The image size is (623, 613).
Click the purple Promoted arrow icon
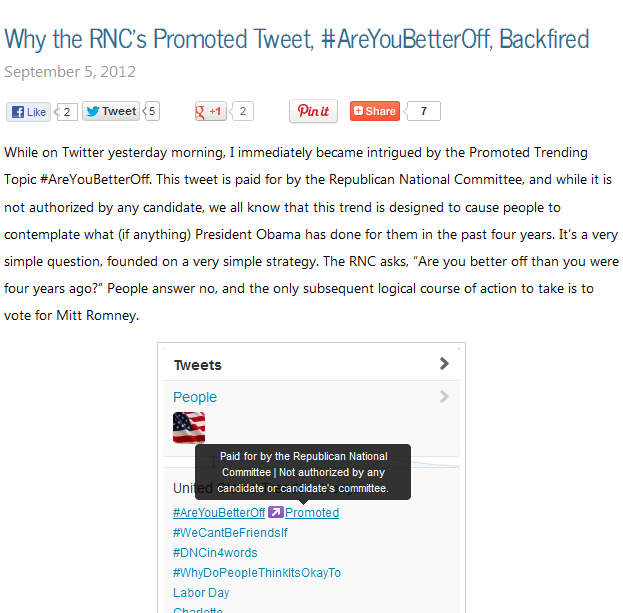pyautogui.click(x=275, y=512)
